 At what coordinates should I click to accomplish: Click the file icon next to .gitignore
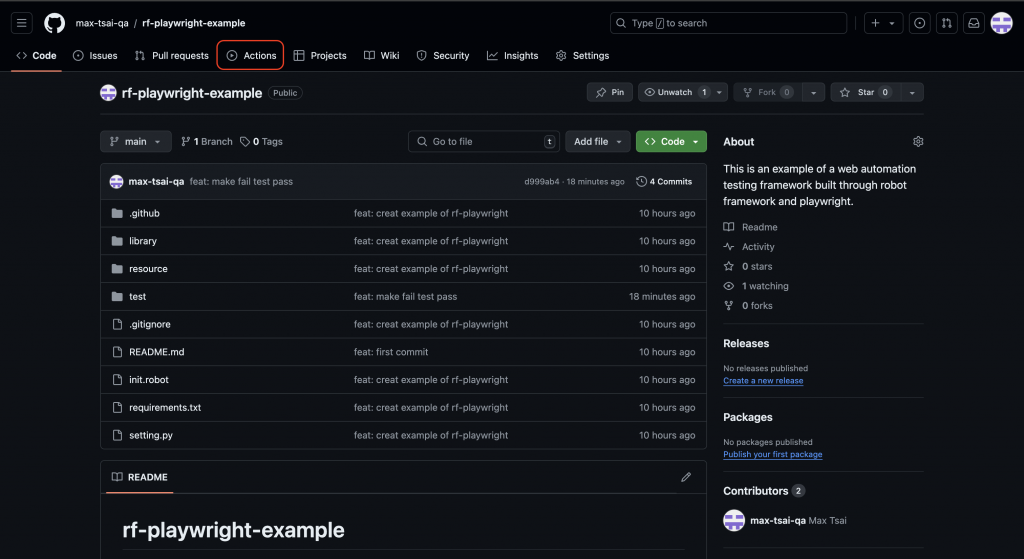pos(118,325)
